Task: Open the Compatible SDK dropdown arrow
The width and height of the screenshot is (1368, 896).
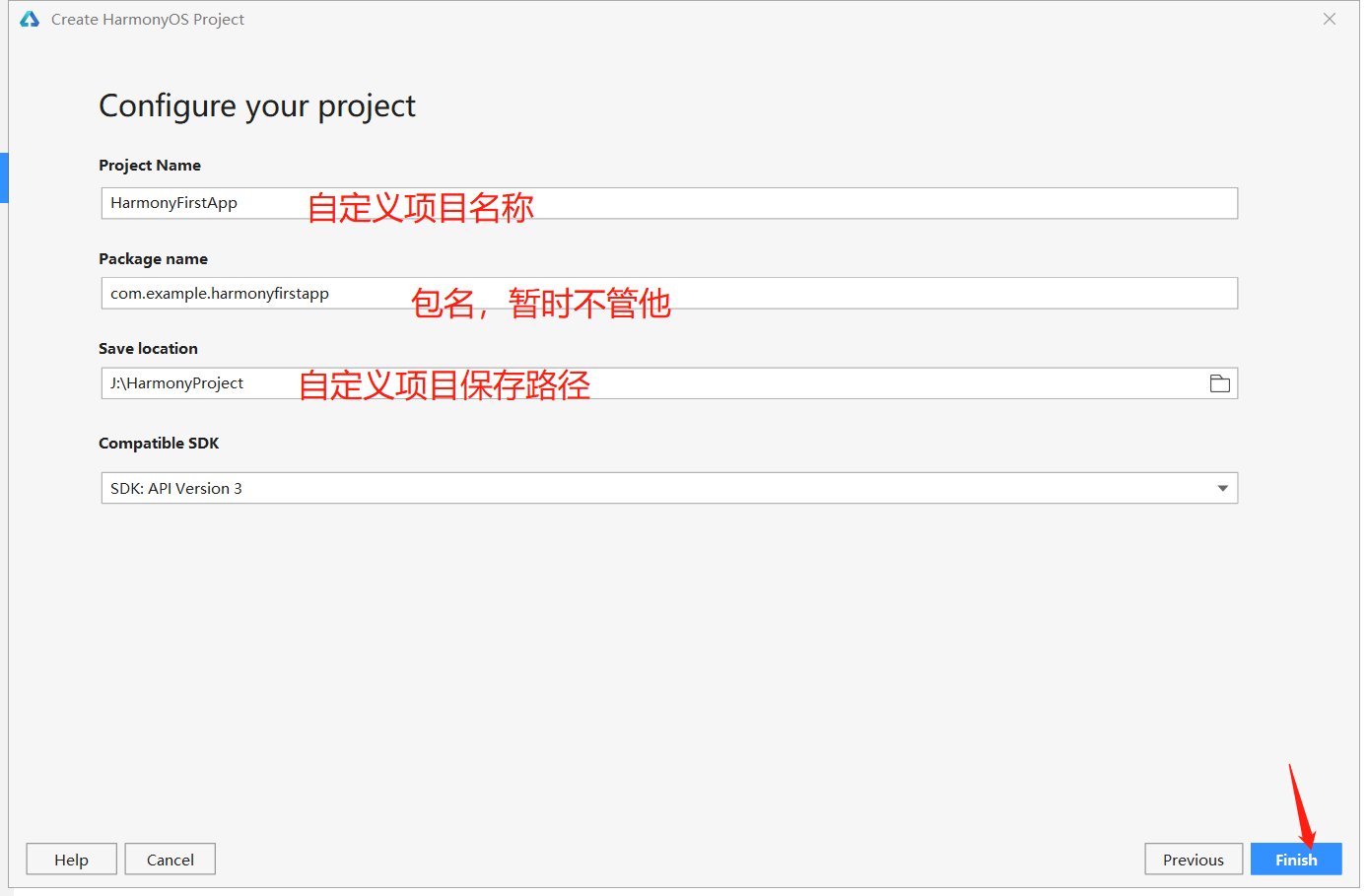Action: pyautogui.click(x=1222, y=488)
